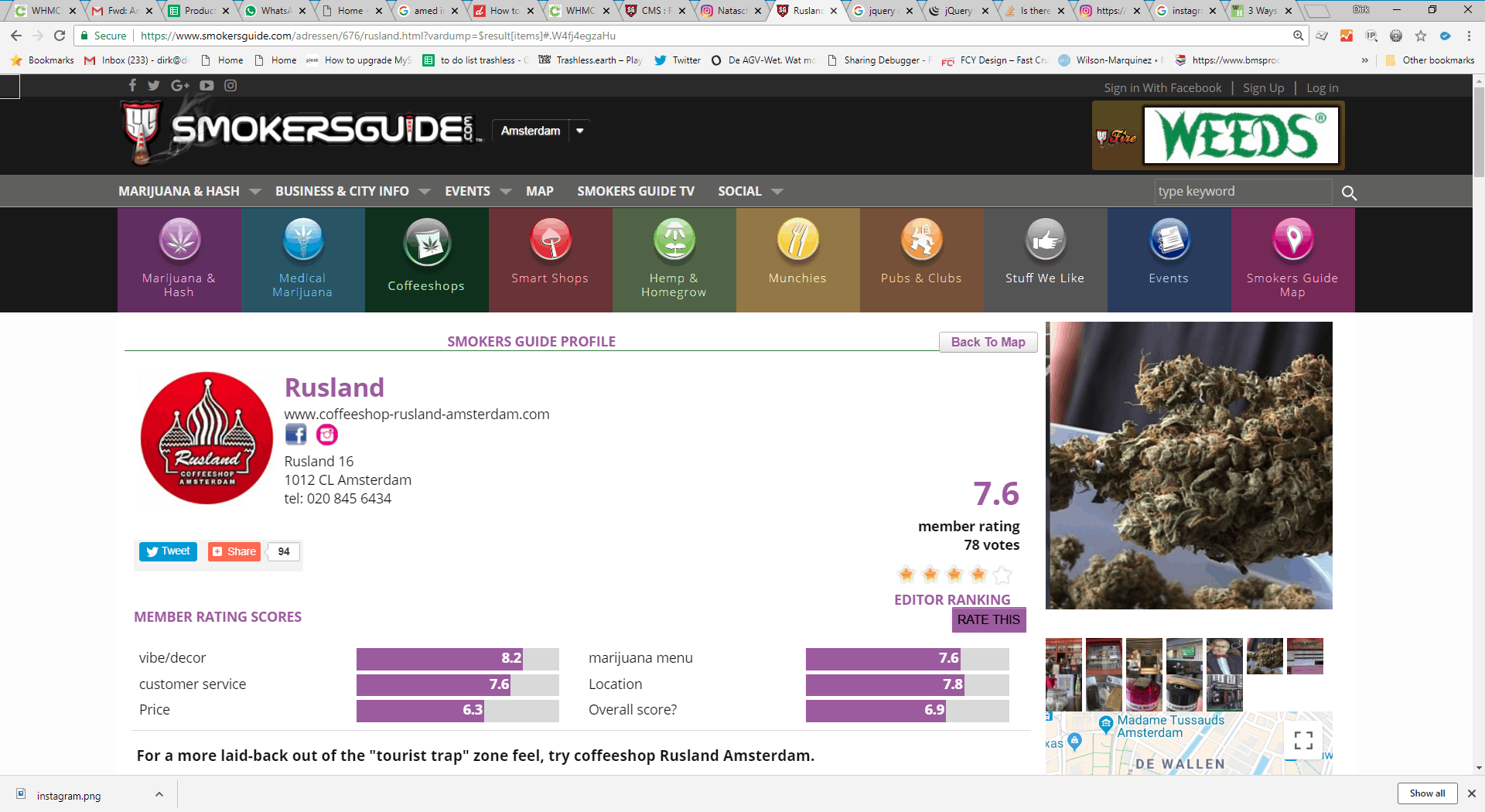
Task: Toggle map fullscreen view icon
Action: coord(1303,741)
